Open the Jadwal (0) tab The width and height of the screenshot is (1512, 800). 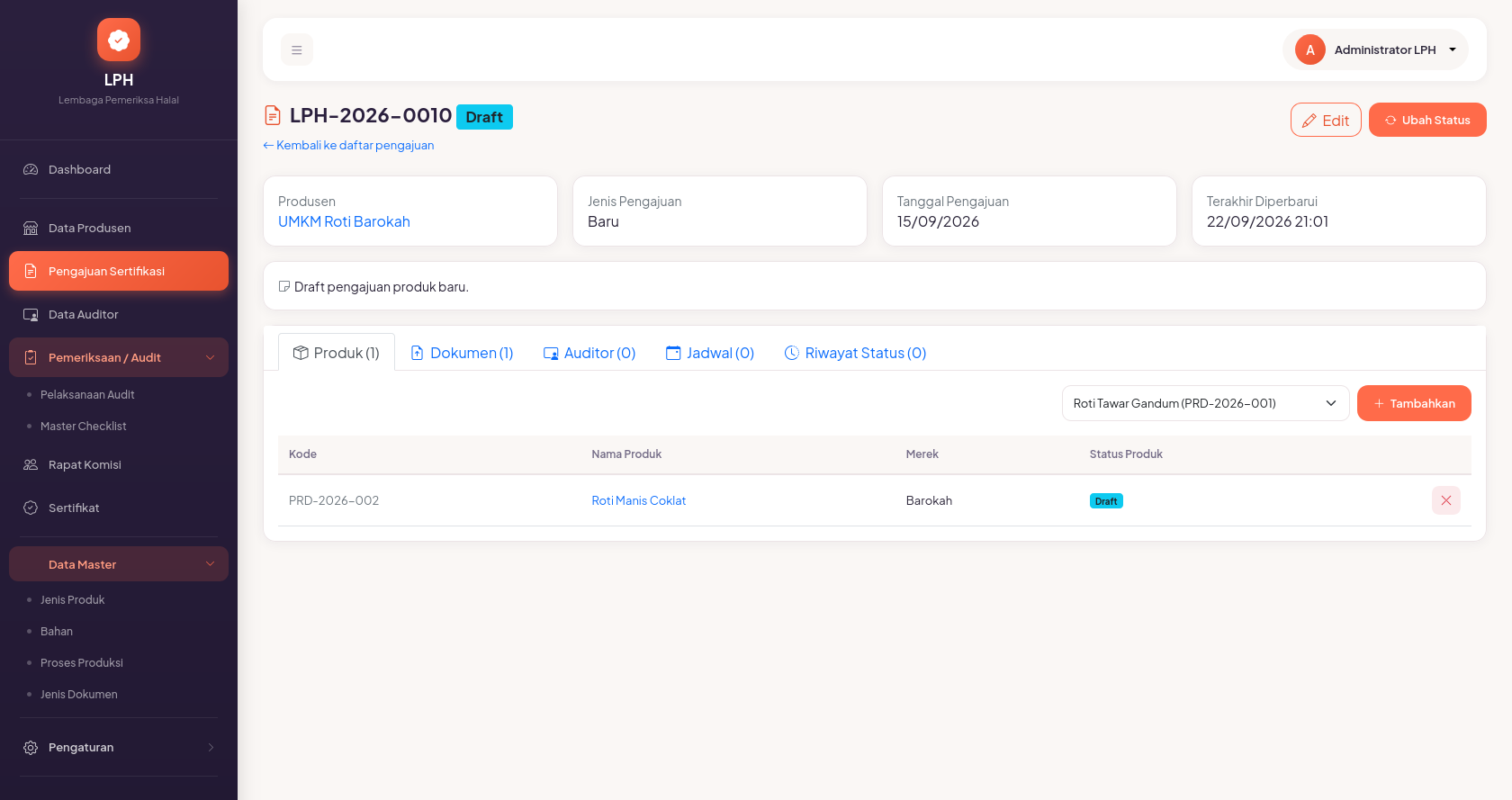click(710, 353)
